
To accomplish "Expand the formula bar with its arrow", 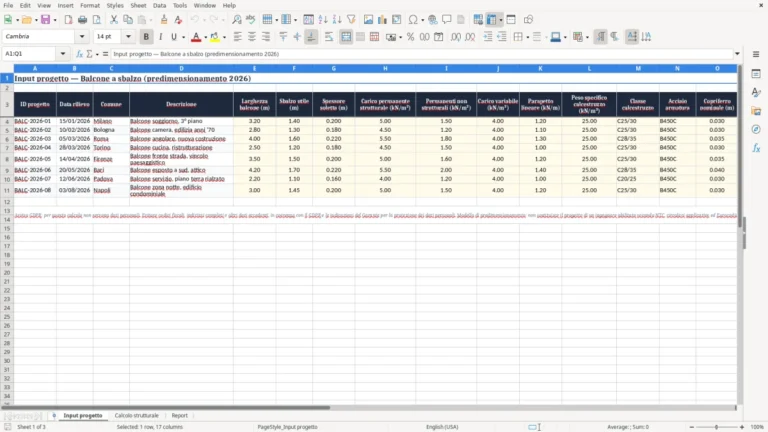I will tap(737, 53).
